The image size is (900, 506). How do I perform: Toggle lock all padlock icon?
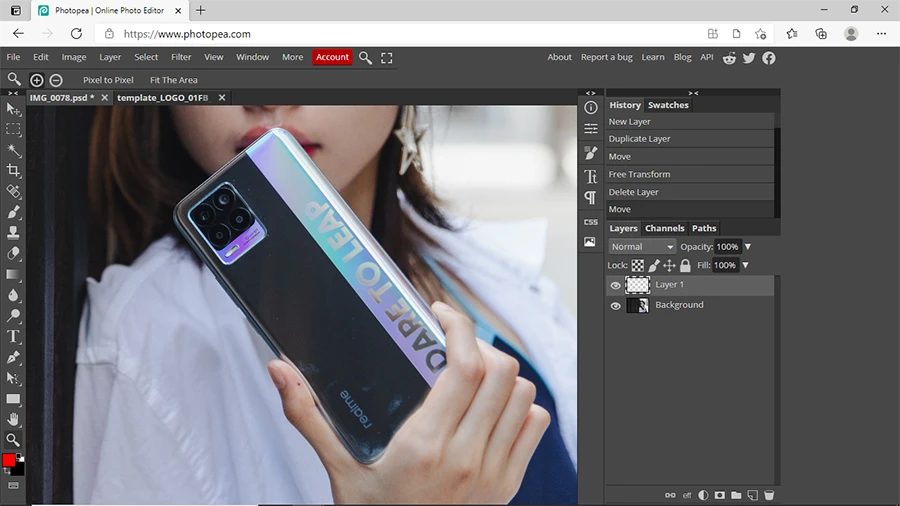[x=685, y=266]
